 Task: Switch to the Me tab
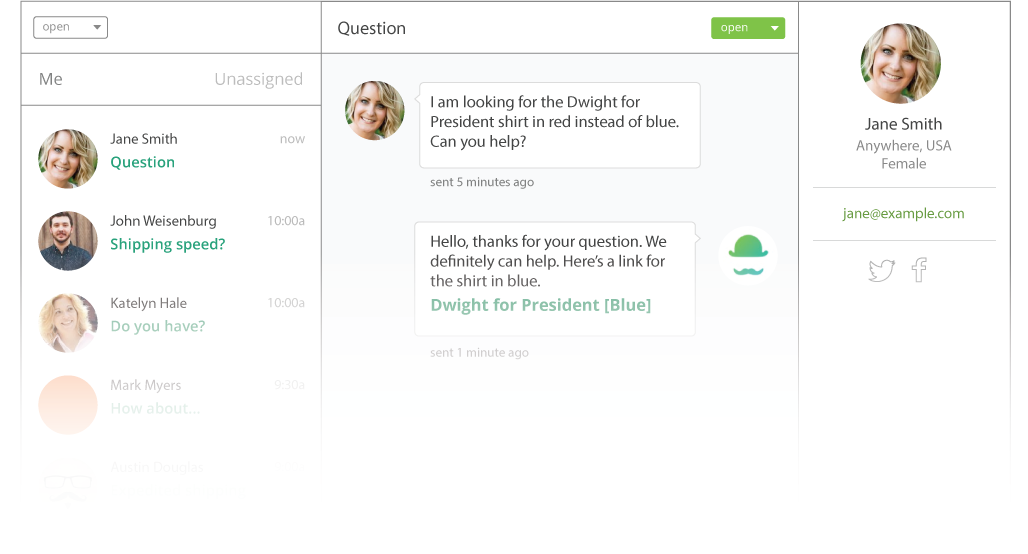pos(50,79)
